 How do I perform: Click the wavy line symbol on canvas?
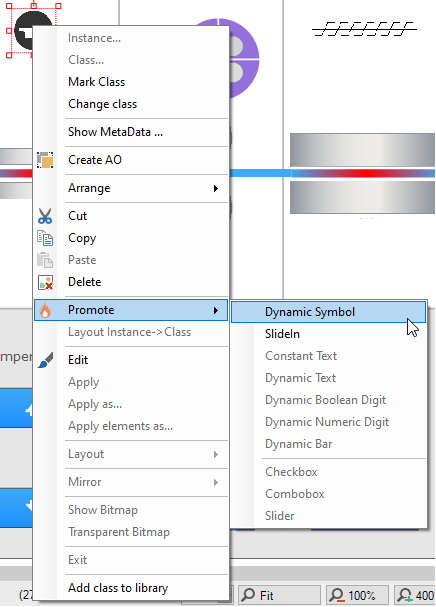point(364,29)
